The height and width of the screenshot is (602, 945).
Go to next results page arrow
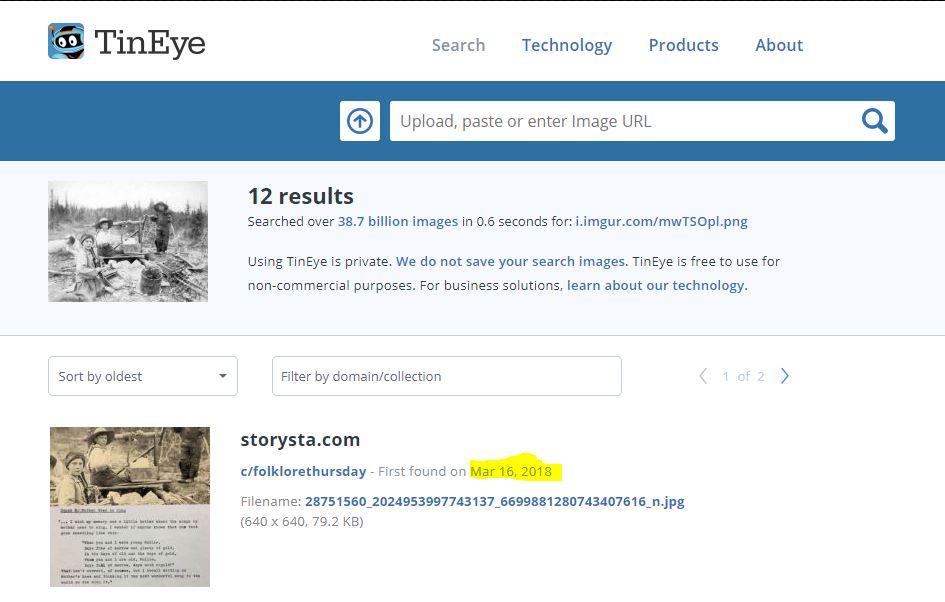tap(785, 376)
